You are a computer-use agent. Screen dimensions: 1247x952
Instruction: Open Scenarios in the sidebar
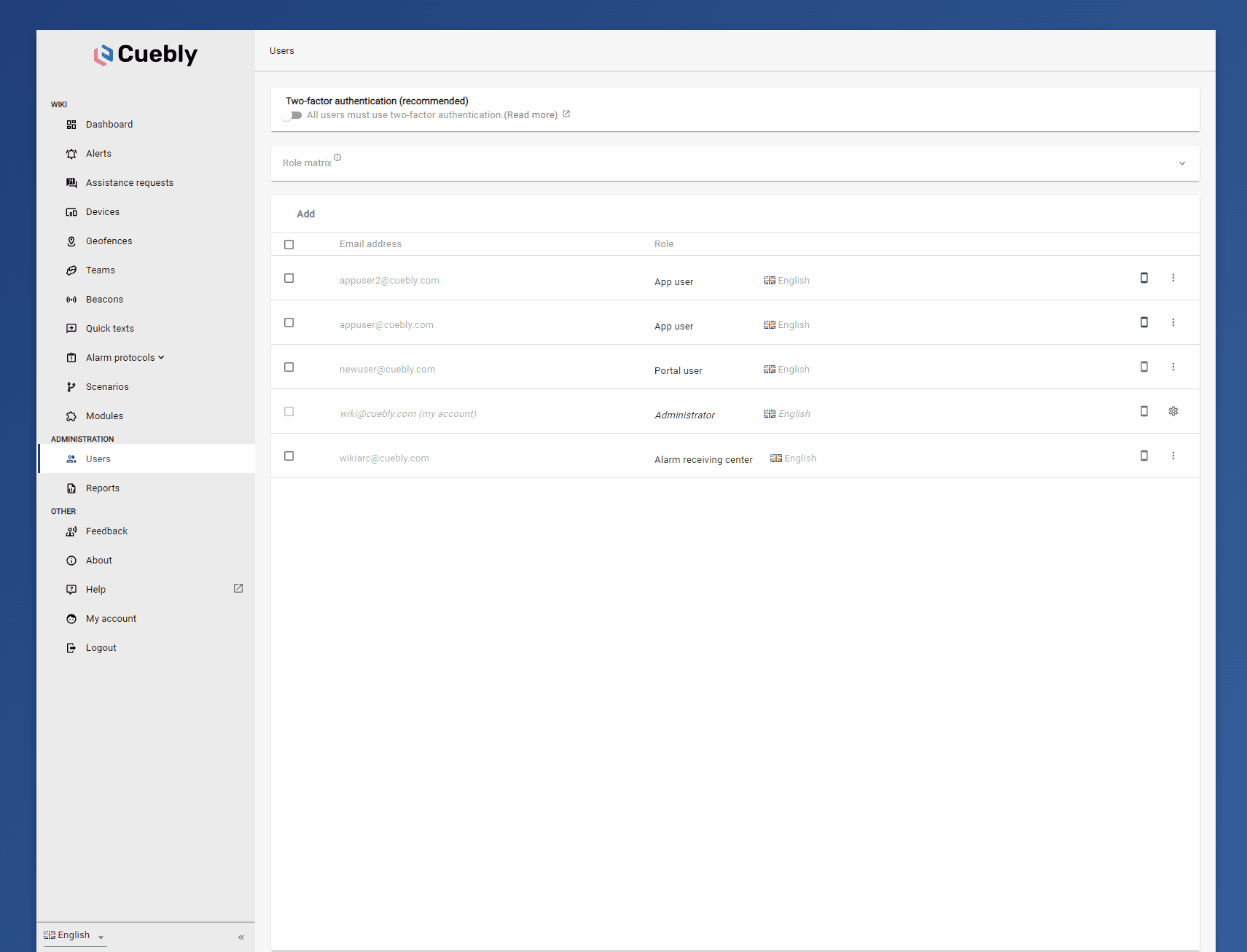pos(107,386)
